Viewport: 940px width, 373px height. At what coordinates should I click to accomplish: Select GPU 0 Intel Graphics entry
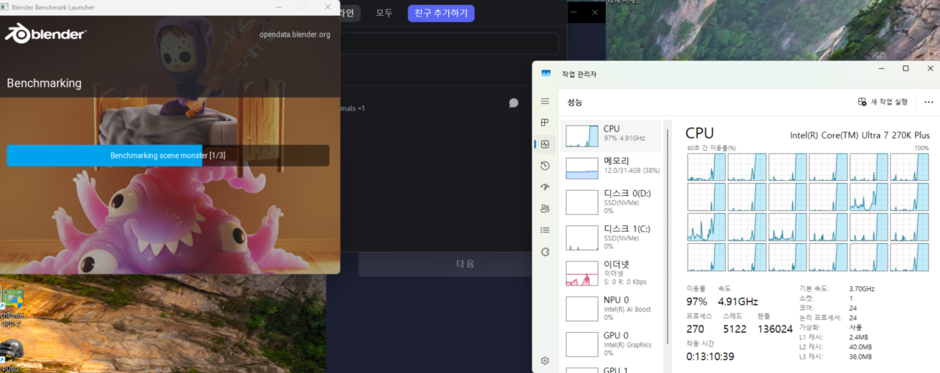pyautogui.click(x=611, y=344)
